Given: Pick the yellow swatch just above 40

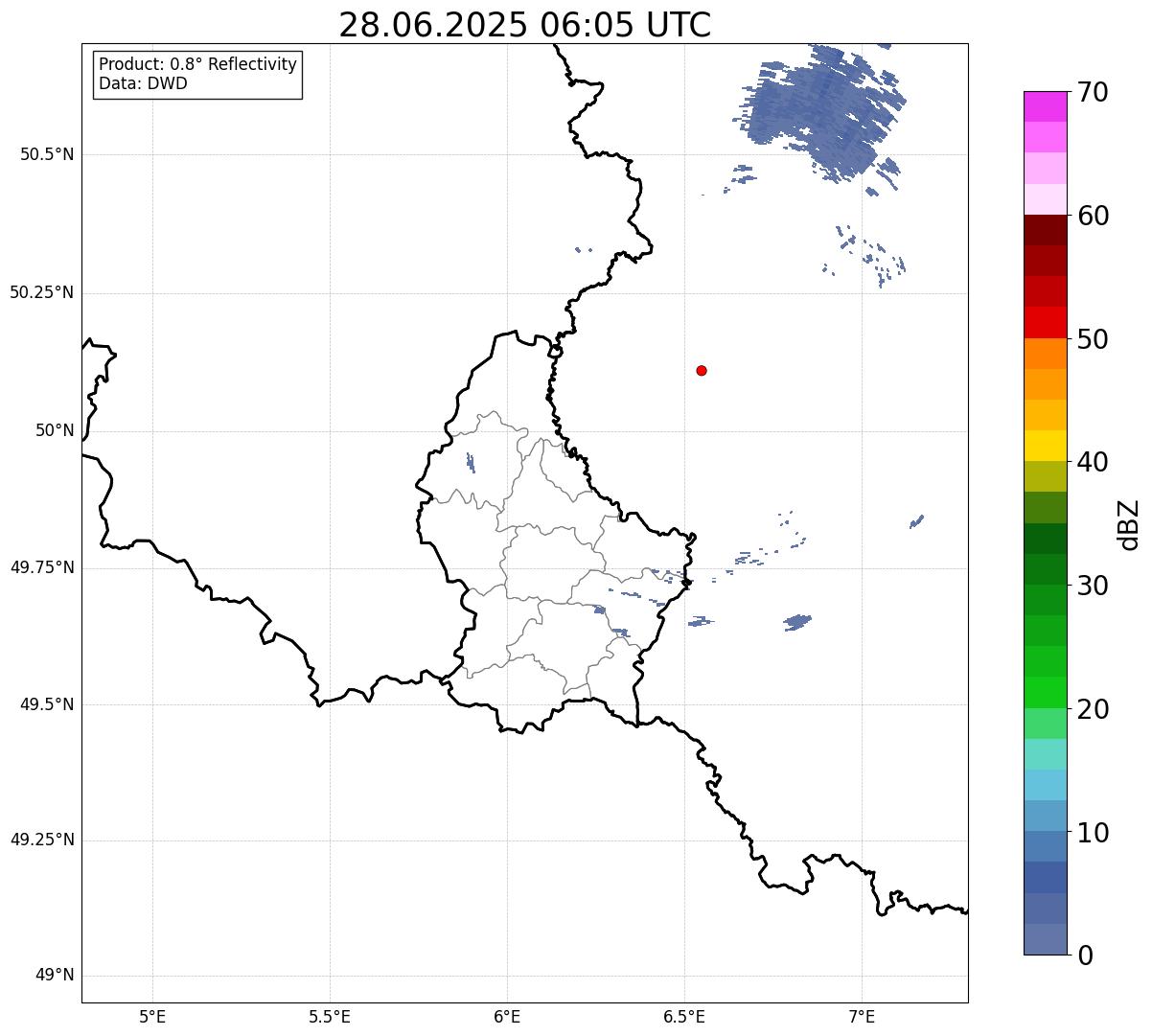Looking at the screenshot, I should click(x=1045, y=446).
